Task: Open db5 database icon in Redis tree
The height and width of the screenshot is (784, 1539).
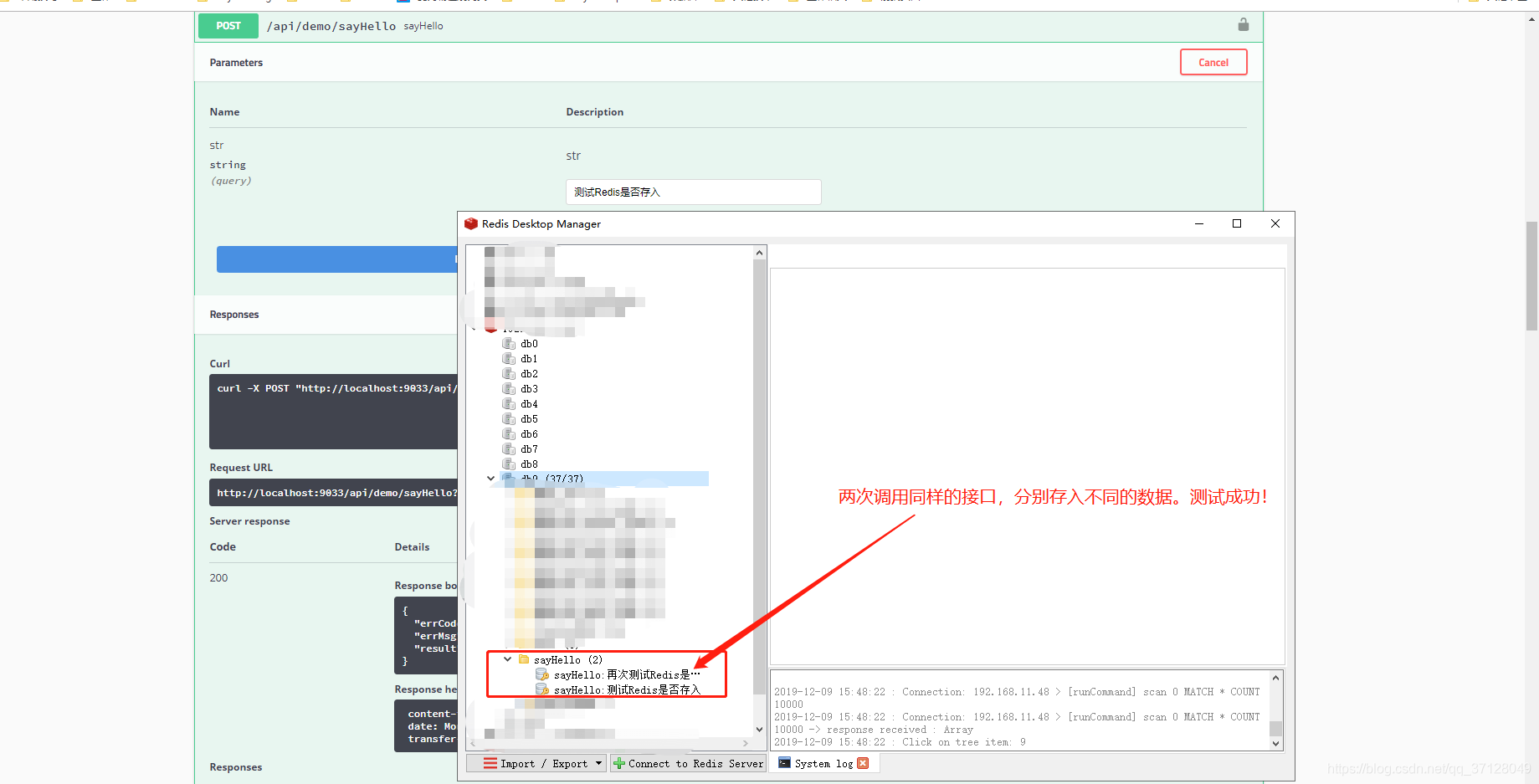Action: (508, 419)
